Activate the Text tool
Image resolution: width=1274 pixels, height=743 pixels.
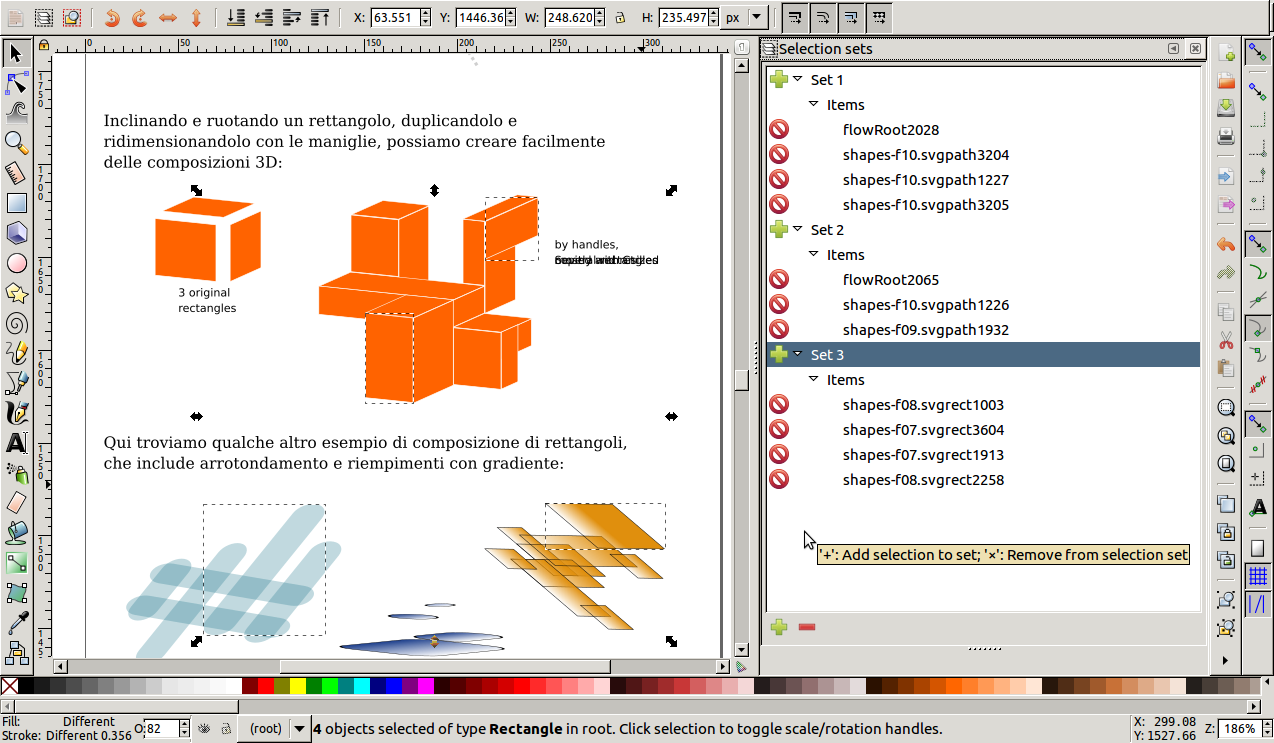[x=16, y=442]
